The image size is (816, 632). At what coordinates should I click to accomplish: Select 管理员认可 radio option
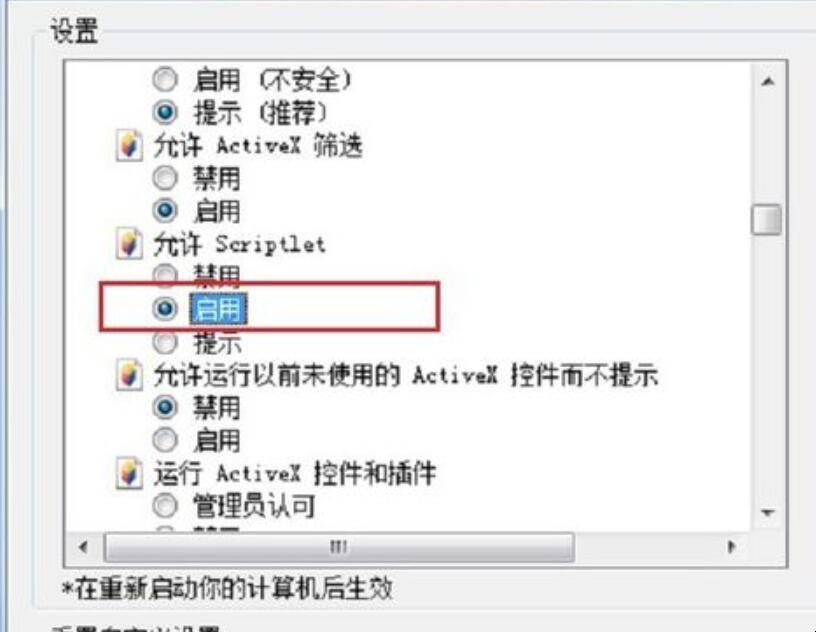[165, 505]
